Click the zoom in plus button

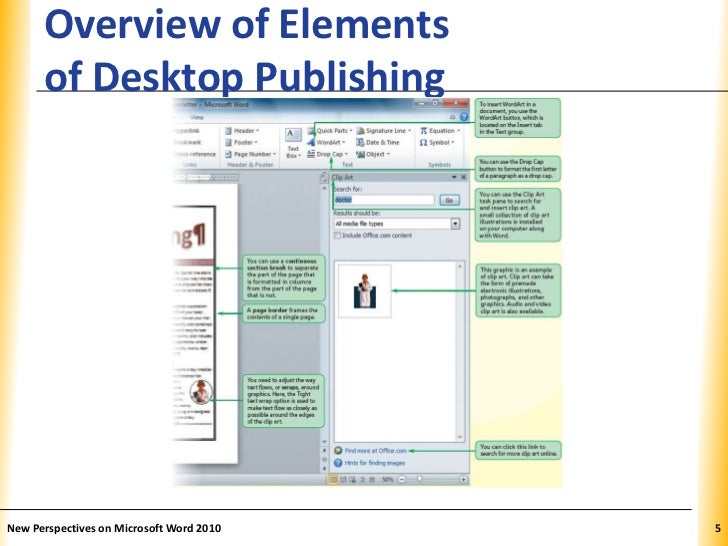pyautogui.click(x=463, y=479)
